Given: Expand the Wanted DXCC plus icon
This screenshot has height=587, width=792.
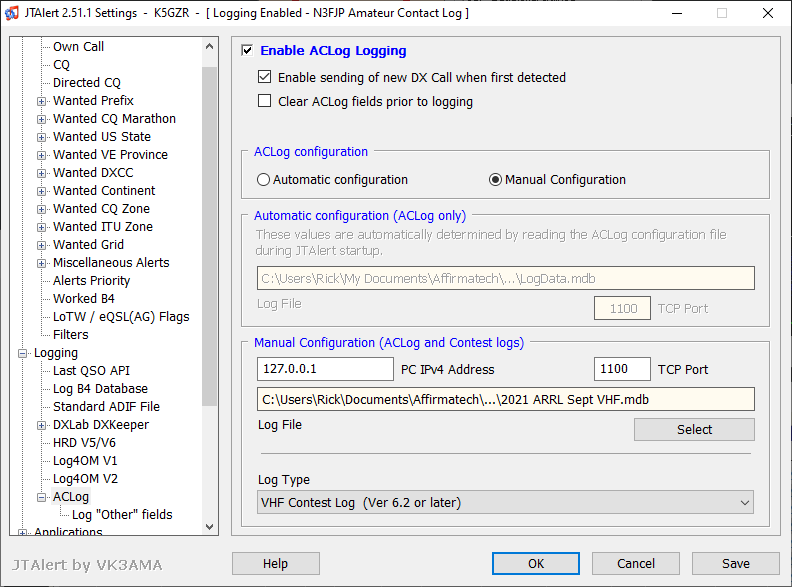Looking at the screenshot, I should click(x=41, y=173).
